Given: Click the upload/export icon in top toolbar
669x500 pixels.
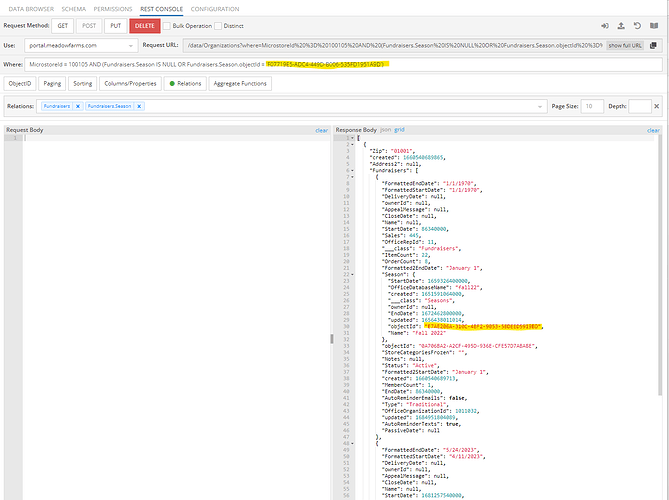Looking at the screenshot, I should 621,26.
